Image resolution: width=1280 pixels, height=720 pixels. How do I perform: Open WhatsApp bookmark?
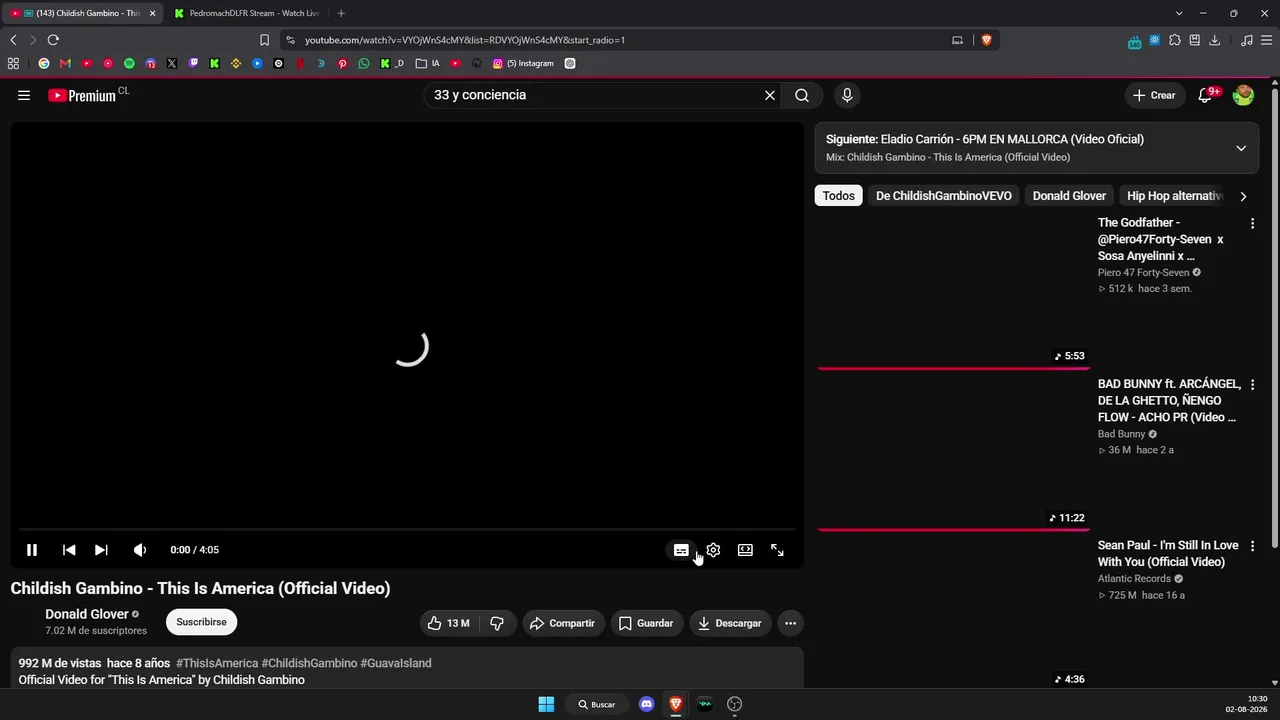[x=363, y=63]
